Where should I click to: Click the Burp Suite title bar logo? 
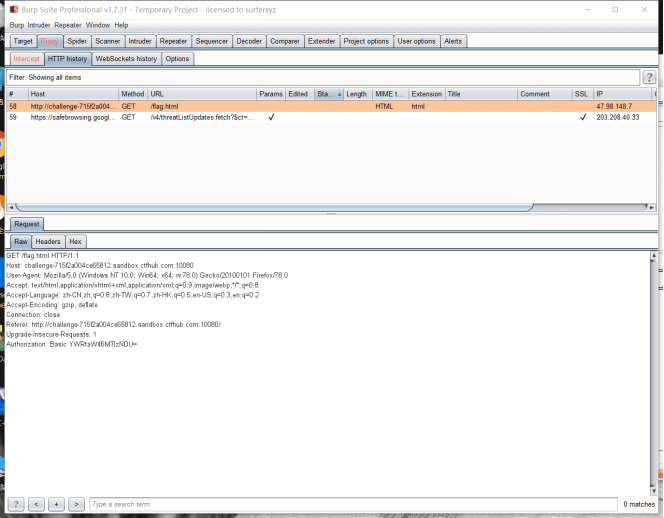coord(14,9)
